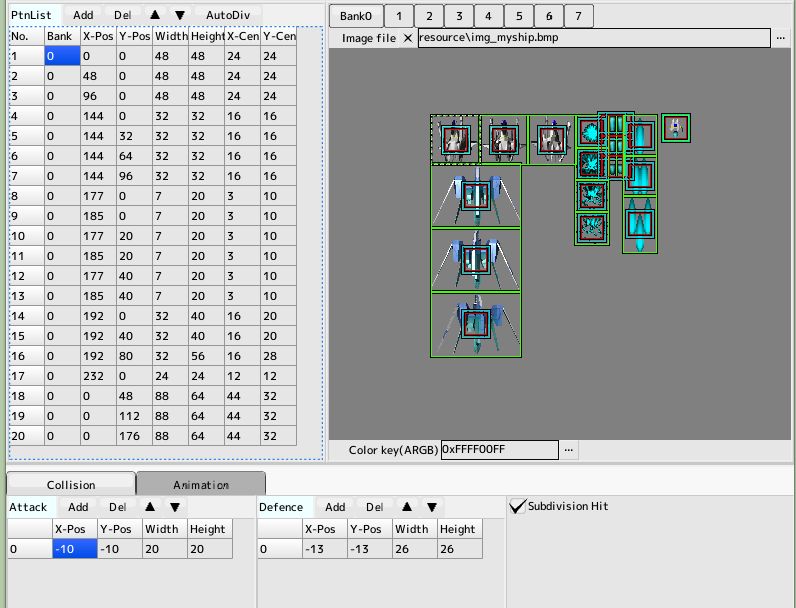Add a new Attack collision box

[78, 507]
